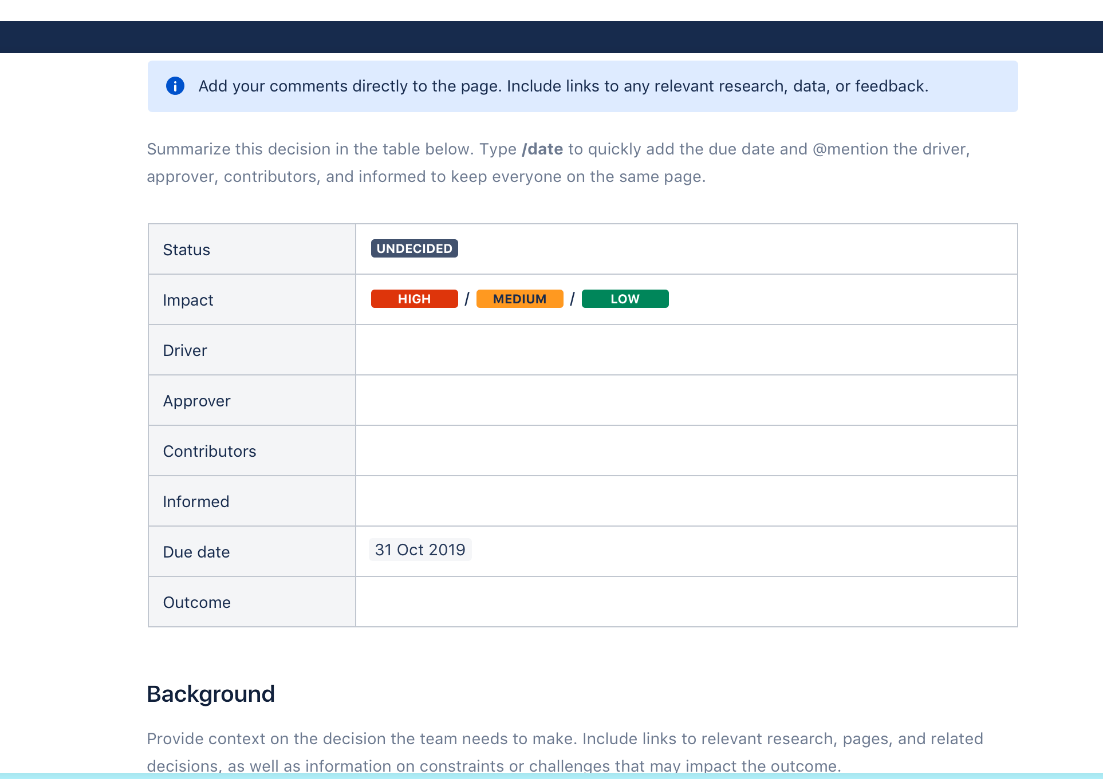Screen dimensions: 1103x779
Task: Select the UNDECIDED status lozenge
Action: click(x=414, y=248)
